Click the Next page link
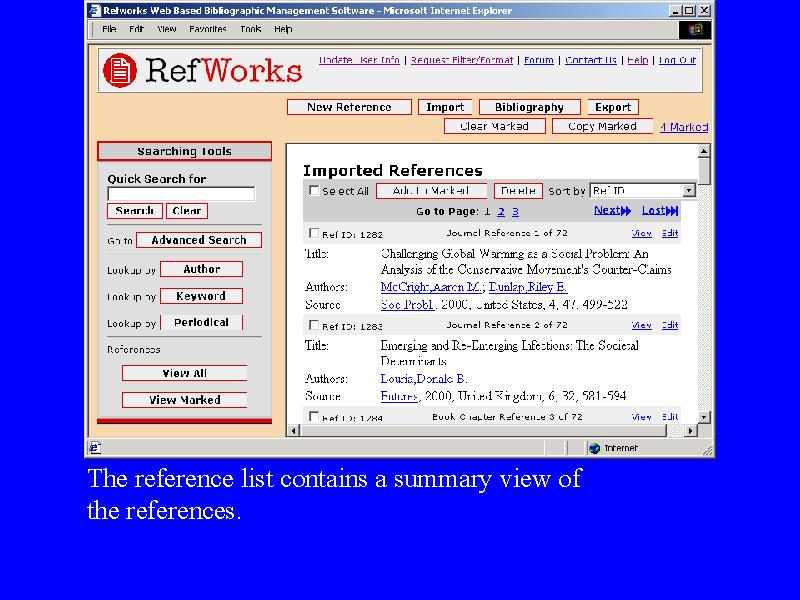This screenshot has height=600, width=800. (x=612, y=210)
